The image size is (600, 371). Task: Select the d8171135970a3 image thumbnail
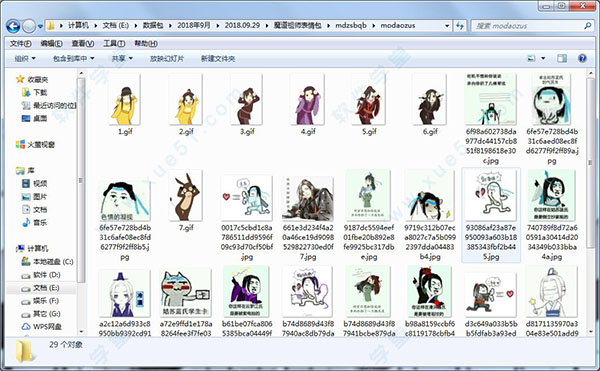tap(551, 292)
